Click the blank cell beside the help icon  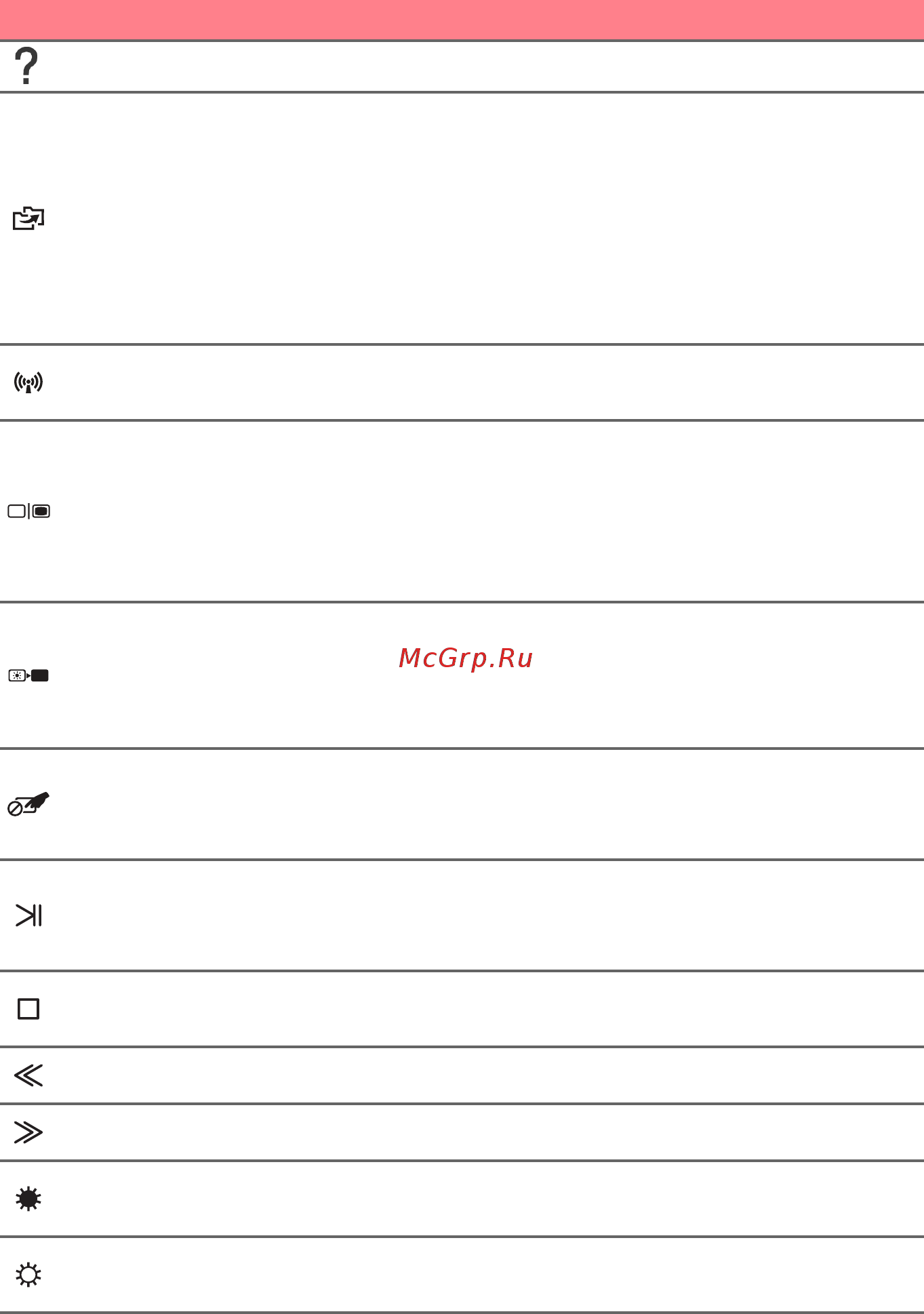[x=488, y=66]
